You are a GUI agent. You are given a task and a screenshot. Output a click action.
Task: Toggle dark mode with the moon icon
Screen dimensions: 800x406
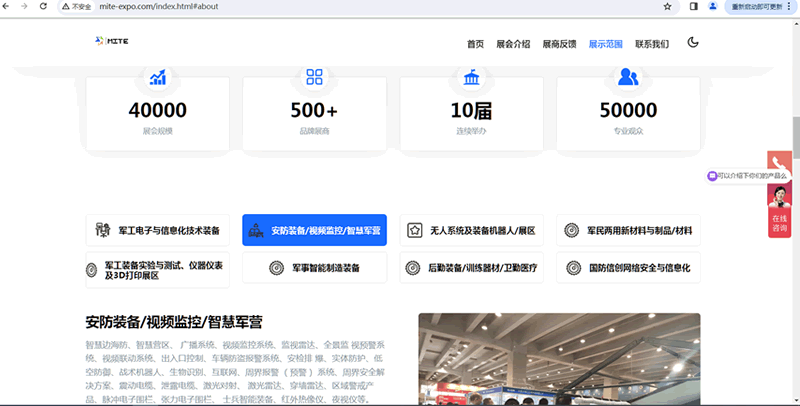(693, 43)
